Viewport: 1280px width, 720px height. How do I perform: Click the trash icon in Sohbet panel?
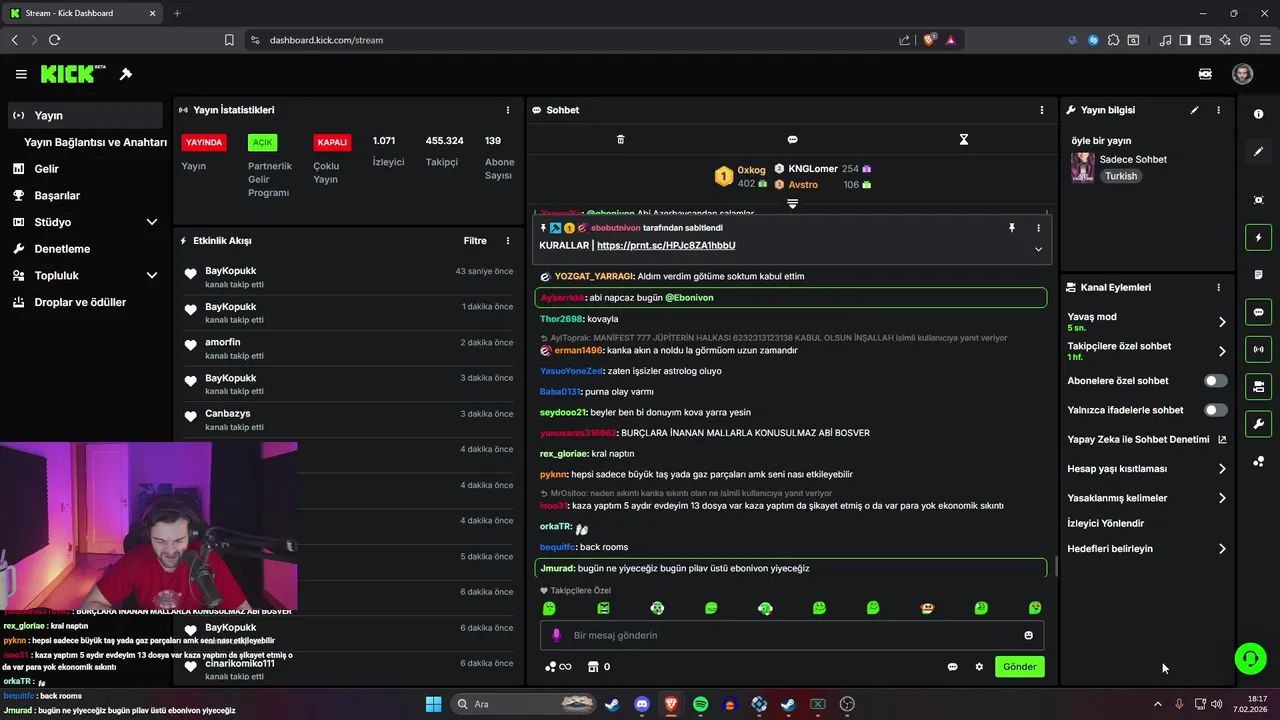click(620, 140)
